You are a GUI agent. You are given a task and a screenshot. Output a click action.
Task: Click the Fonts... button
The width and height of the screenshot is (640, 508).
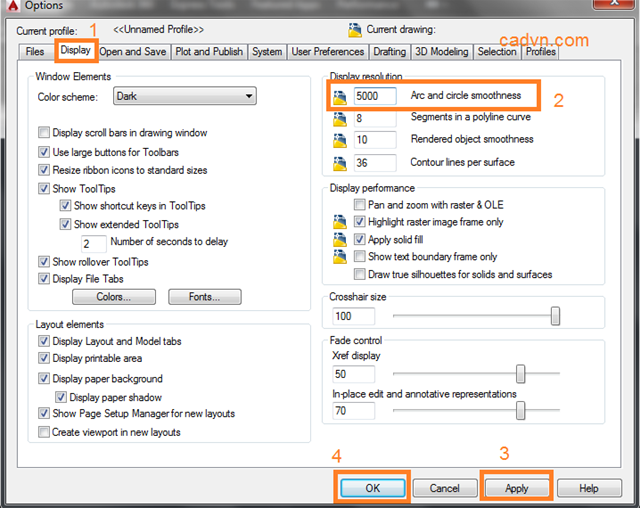pos(204,297)
